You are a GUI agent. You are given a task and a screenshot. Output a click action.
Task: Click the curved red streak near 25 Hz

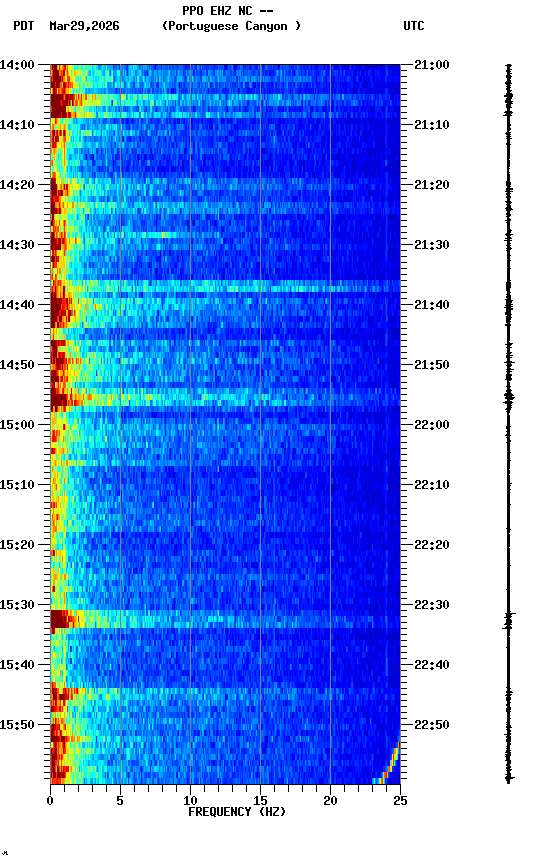click(389, 765)
